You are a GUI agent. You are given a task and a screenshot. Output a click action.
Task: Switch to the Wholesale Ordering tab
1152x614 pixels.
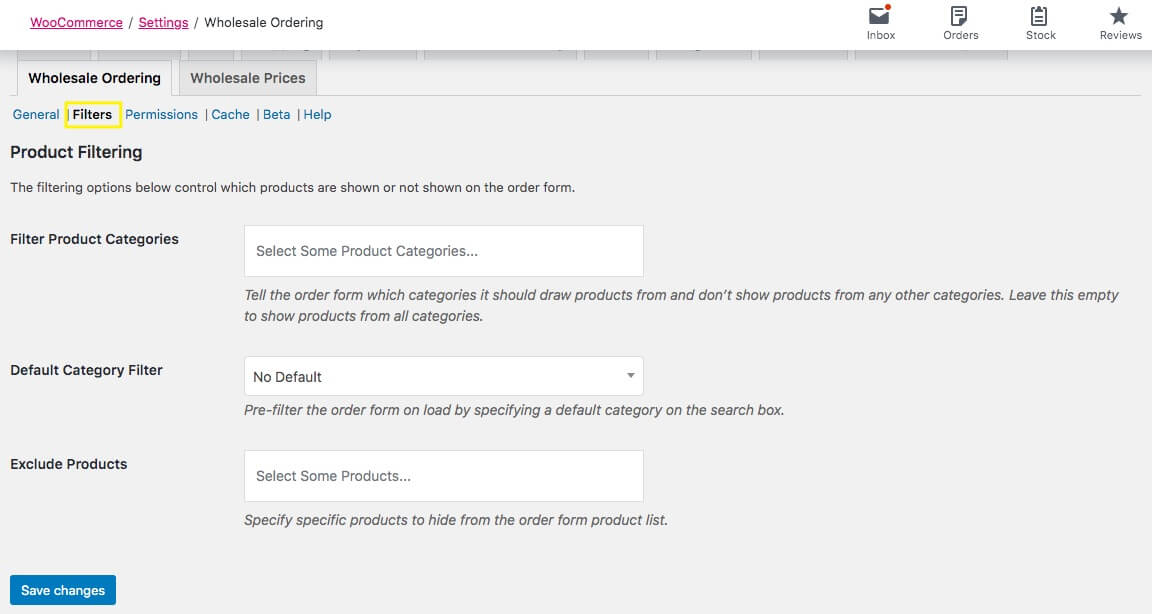[x=94, y=78]
